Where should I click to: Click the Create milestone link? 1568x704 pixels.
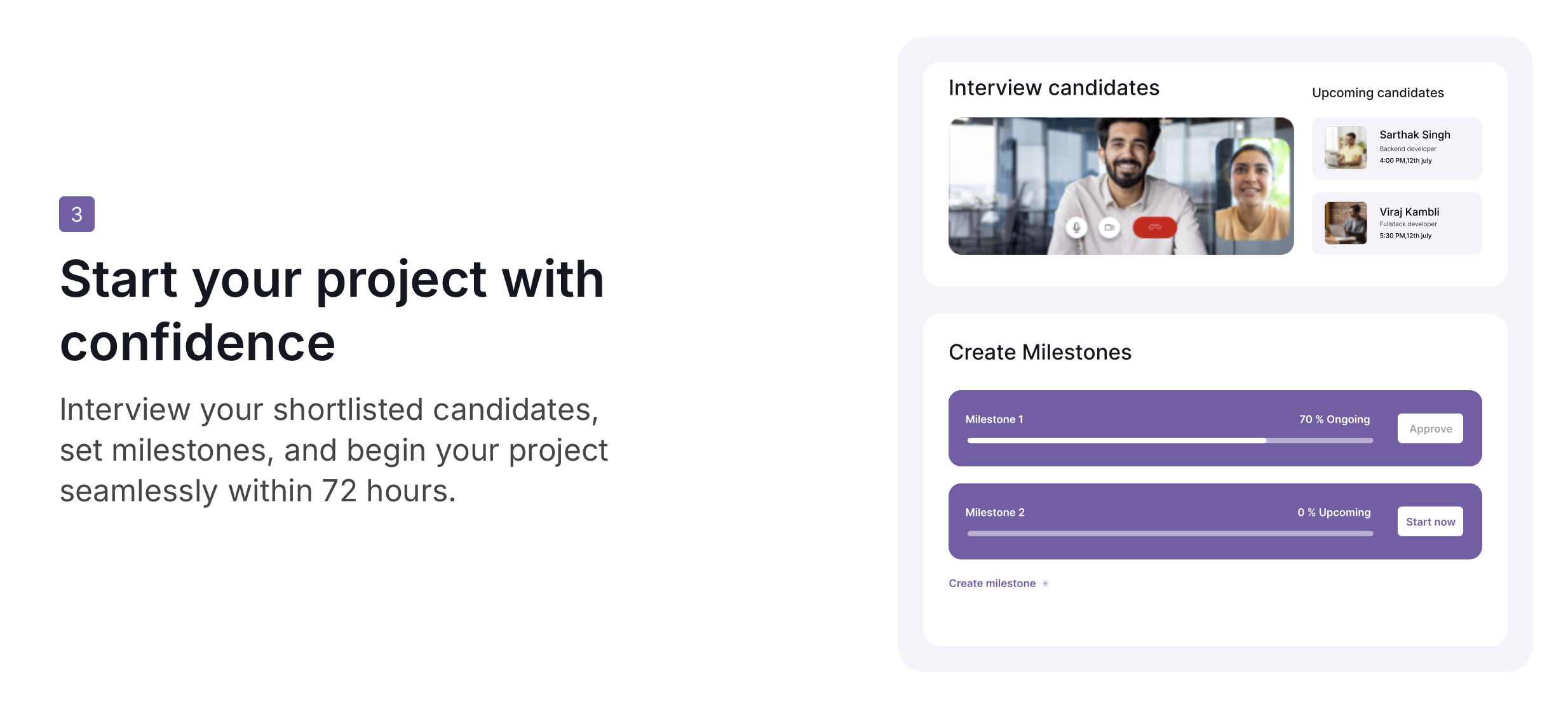pyautogui.click(x=992, y=583)
